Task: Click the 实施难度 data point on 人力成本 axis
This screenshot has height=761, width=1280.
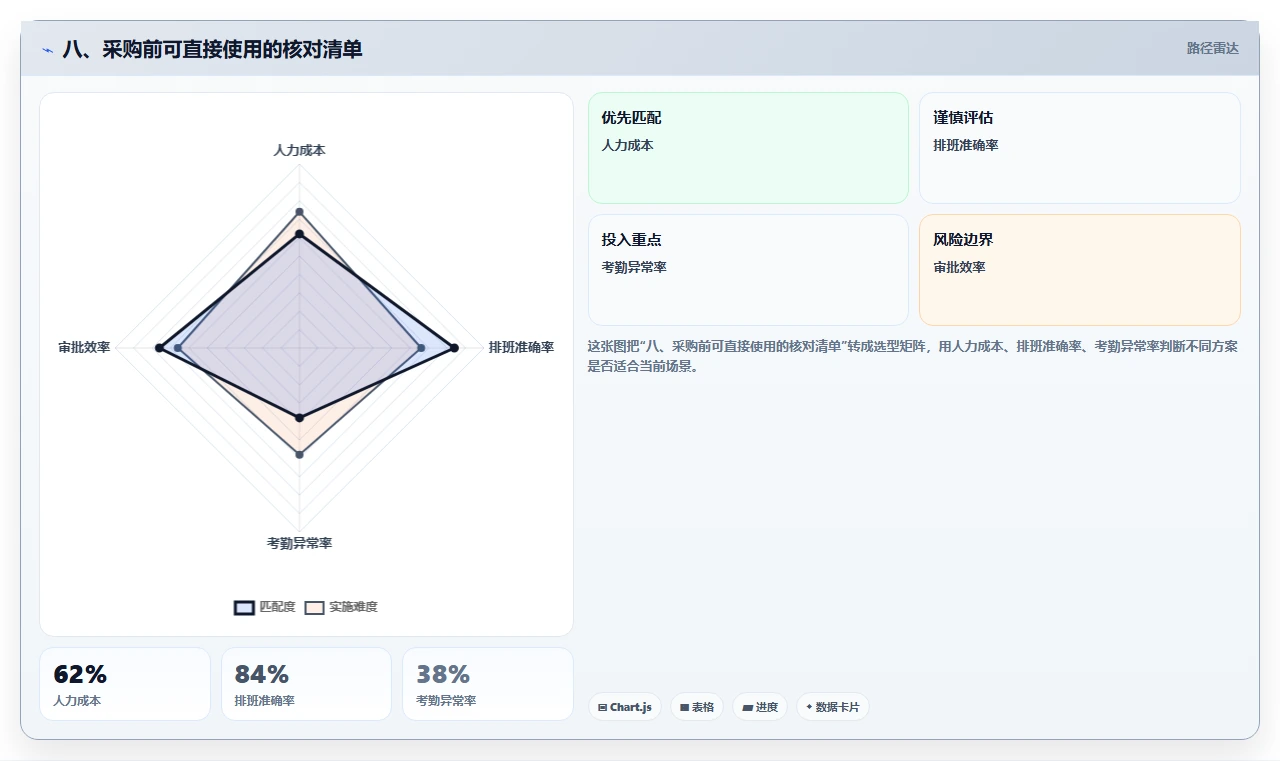Action: pyautogui.click(x=299, y=212)
